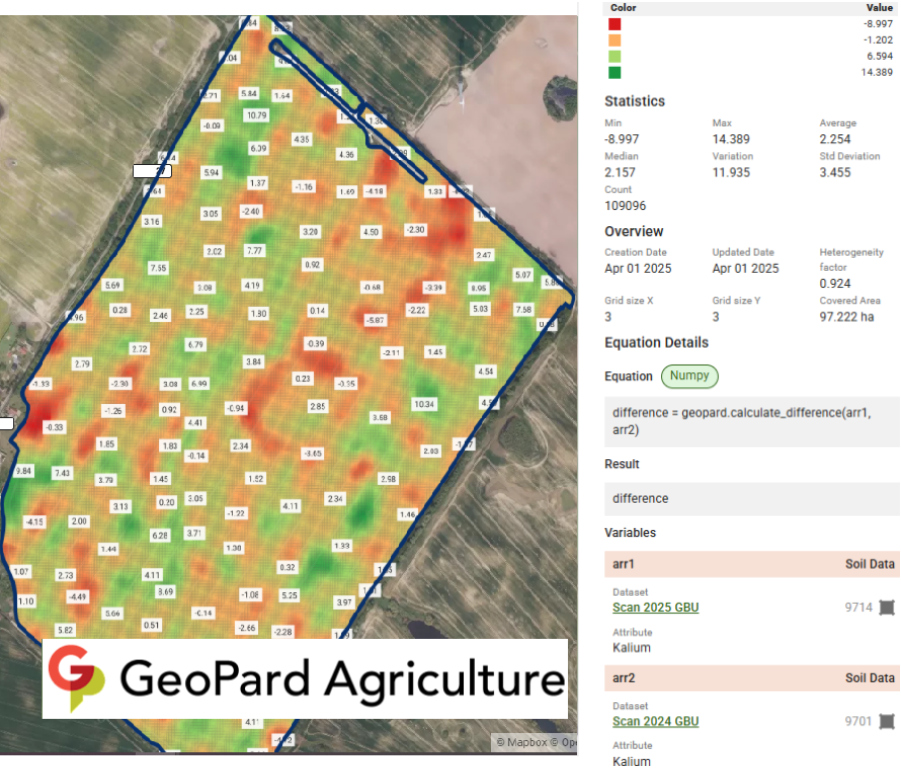Select the red legend color swatch
The height and width of the screenshot is (772, 901).
tap(616, 24)
